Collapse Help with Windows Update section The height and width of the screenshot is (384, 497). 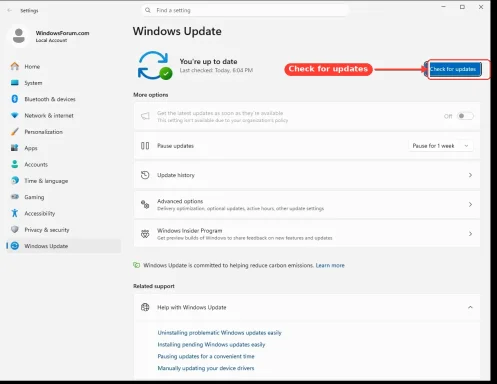(470, 307)
